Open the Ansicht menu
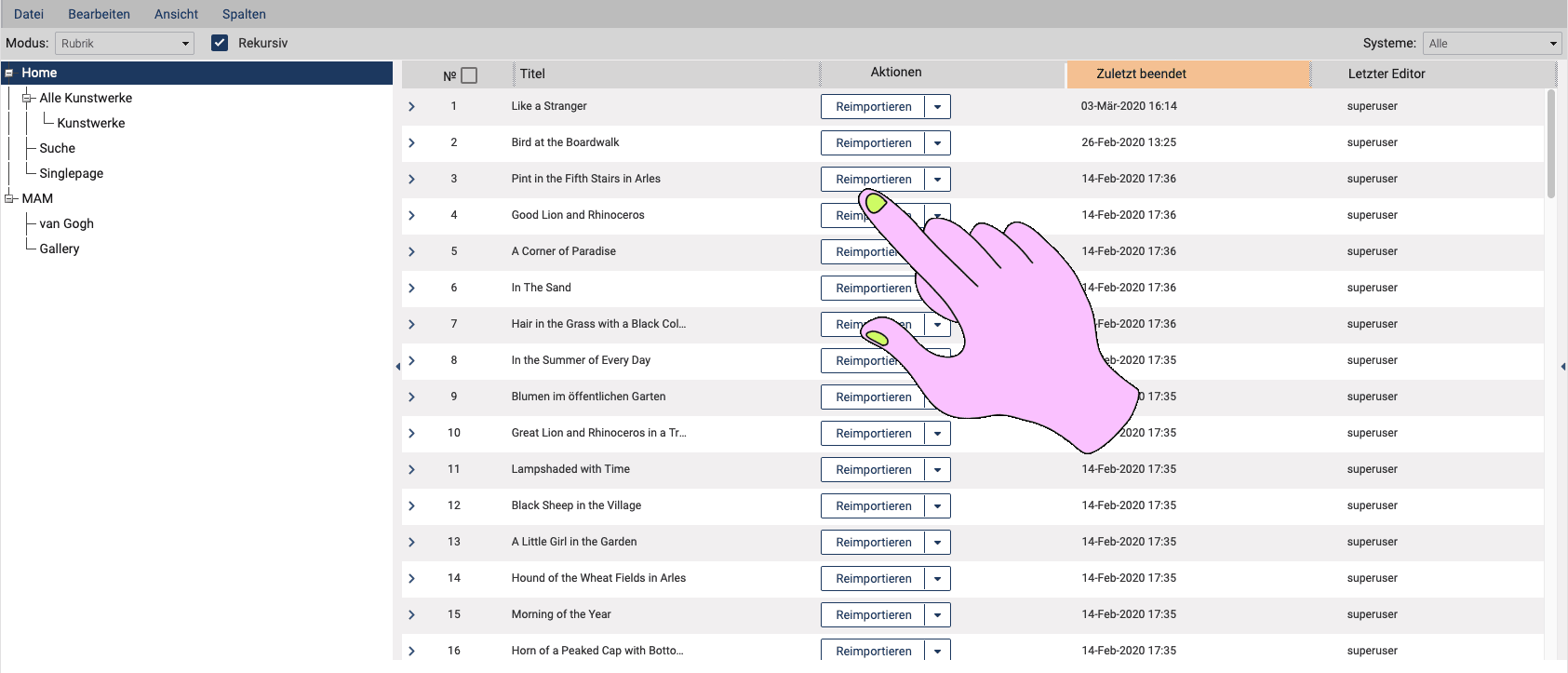Screen dimensions: 1568x673 click(176, 14)
